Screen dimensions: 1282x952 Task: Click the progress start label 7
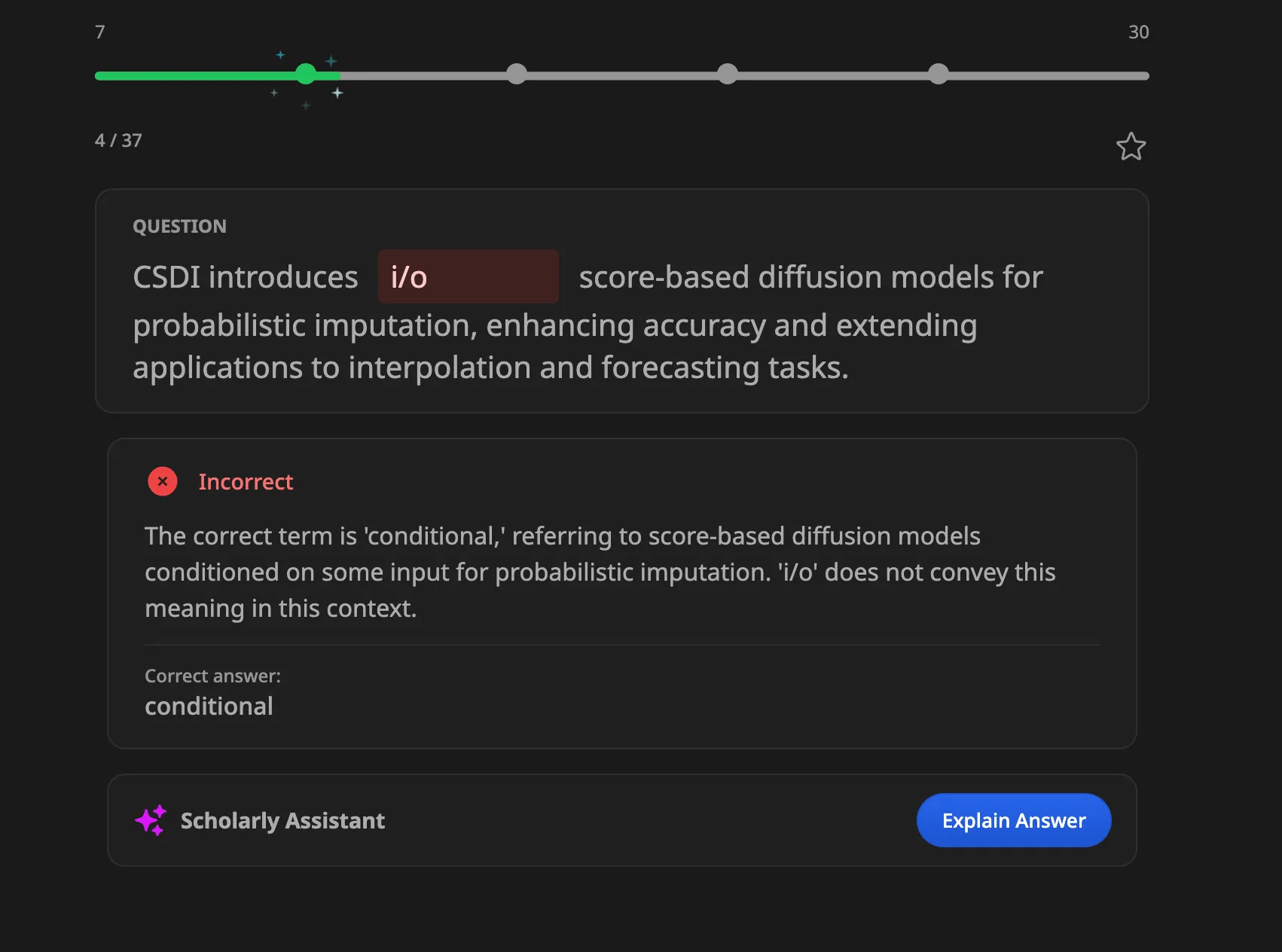coord(99,32)
